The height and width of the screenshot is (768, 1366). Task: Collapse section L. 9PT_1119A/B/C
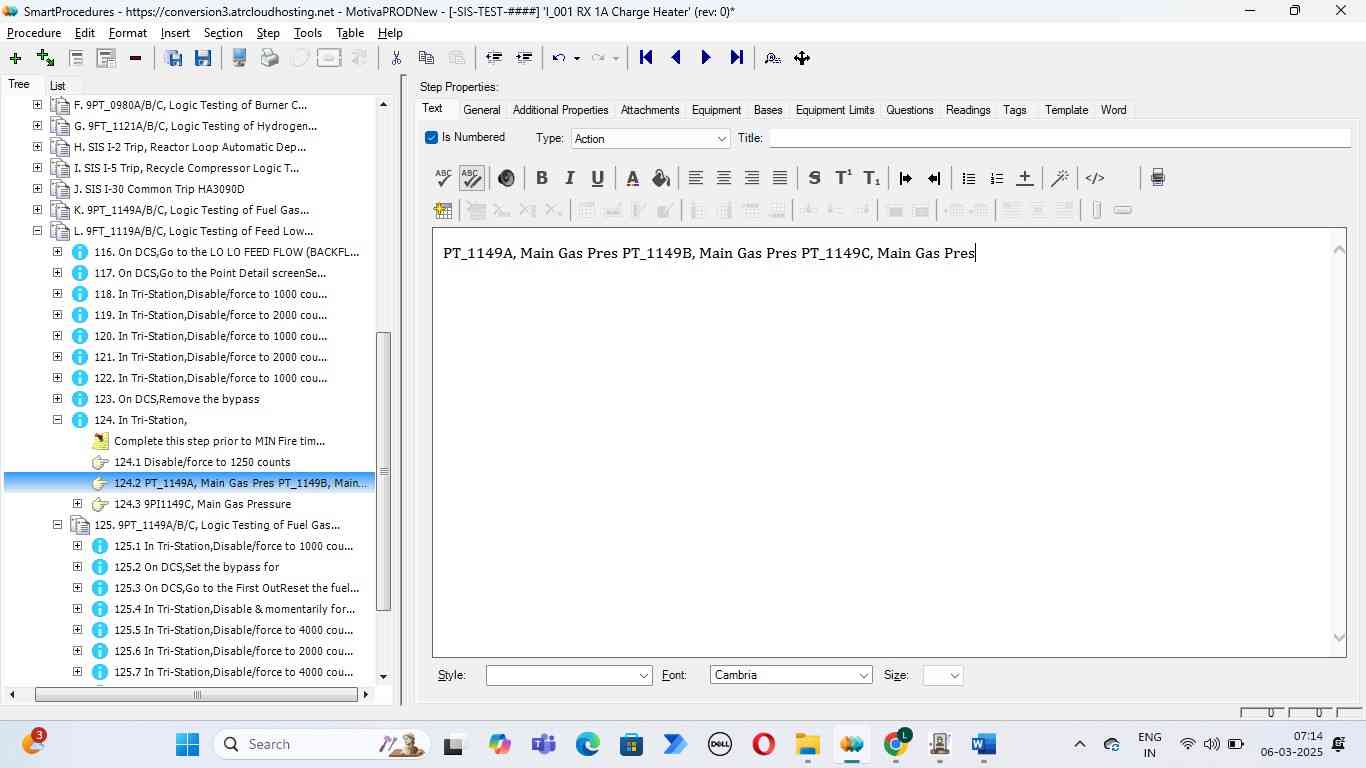click(37, 231)
